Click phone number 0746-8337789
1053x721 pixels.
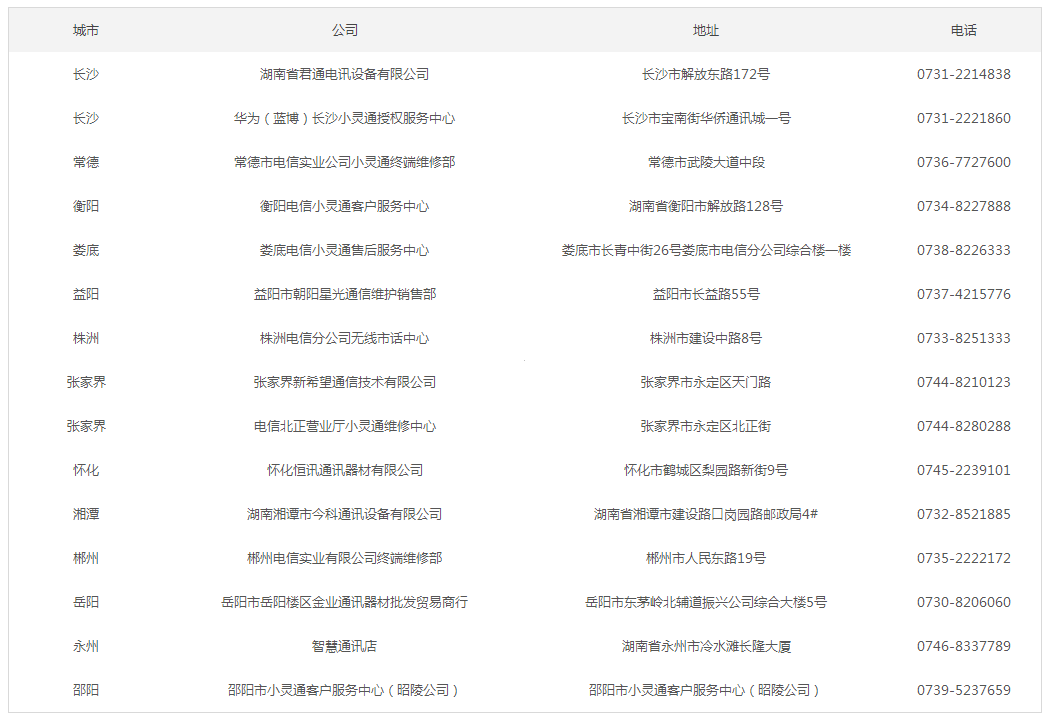(x=964, y=646)
